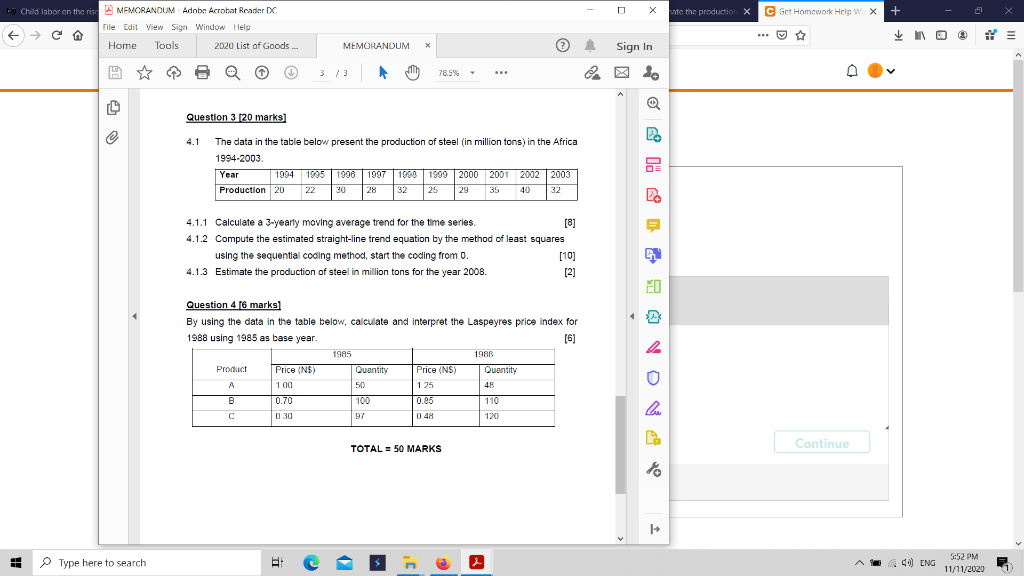Toggle the favorites star for this document
The image size is (1024, 576).
click(145, 72)
